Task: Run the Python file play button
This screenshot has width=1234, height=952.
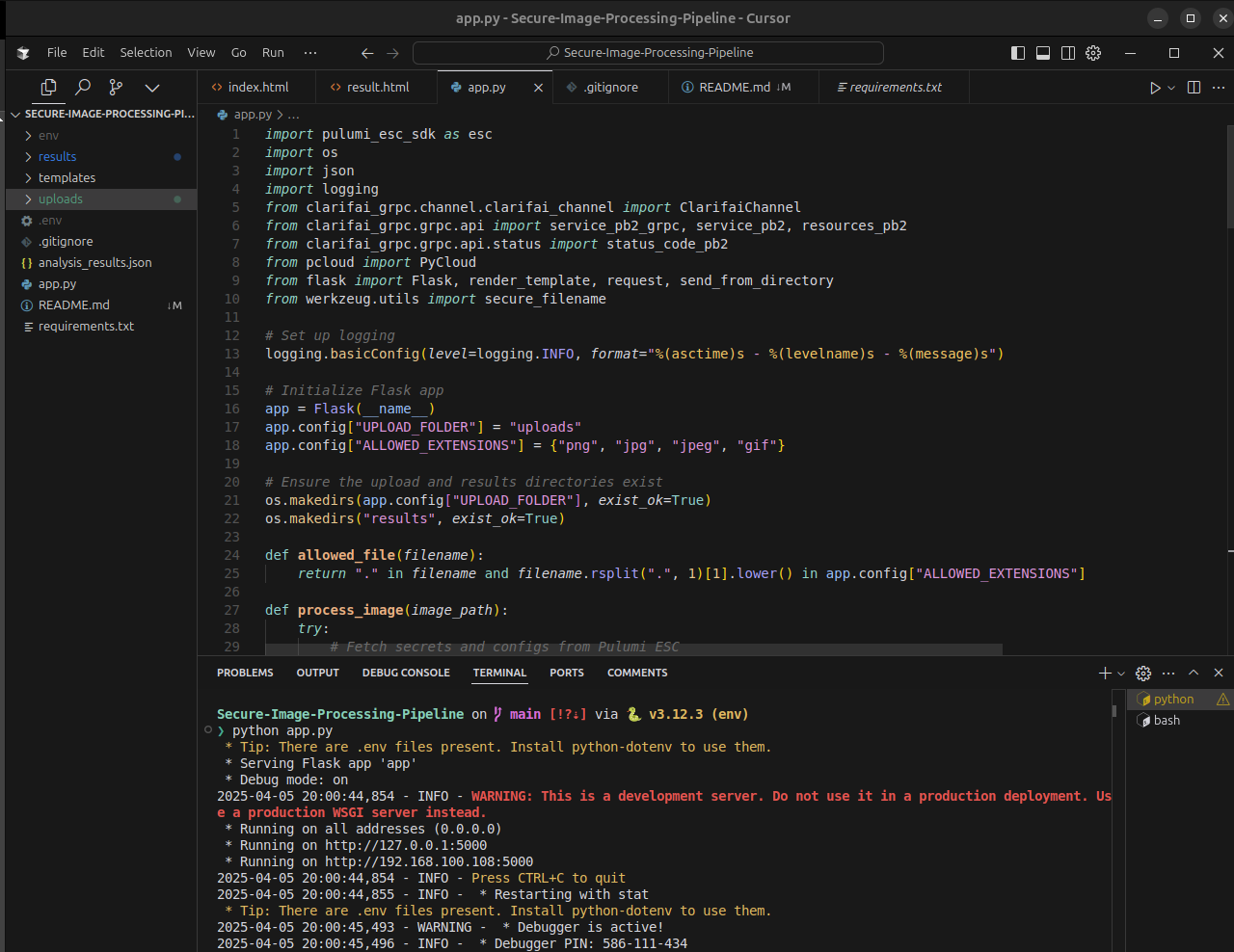Action: click(1155, 88)
